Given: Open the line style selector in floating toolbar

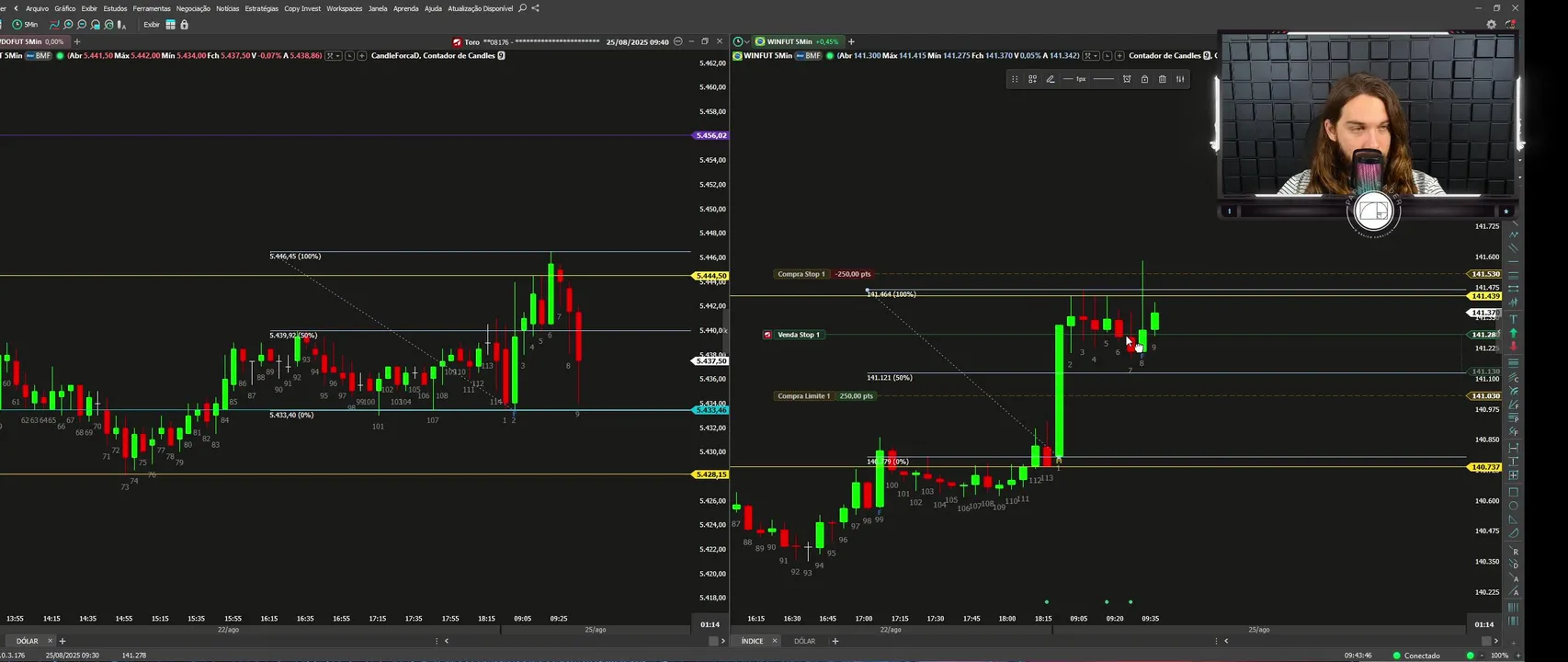Looking at the screenshot, I should click(1104, 79).
